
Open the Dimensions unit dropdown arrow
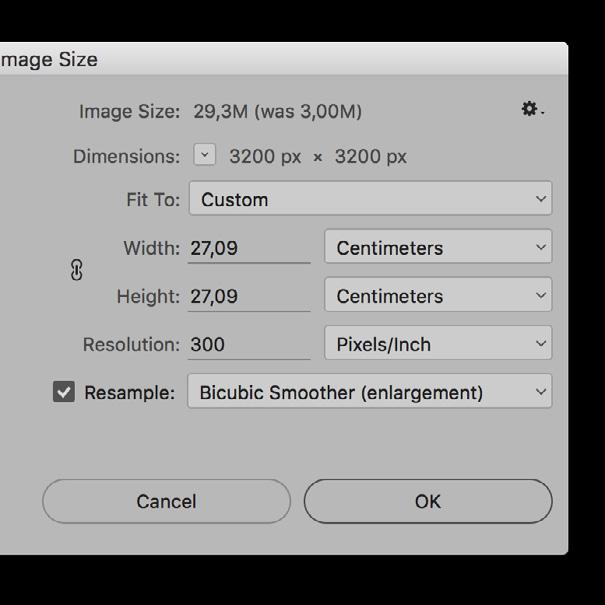[204, 155]
